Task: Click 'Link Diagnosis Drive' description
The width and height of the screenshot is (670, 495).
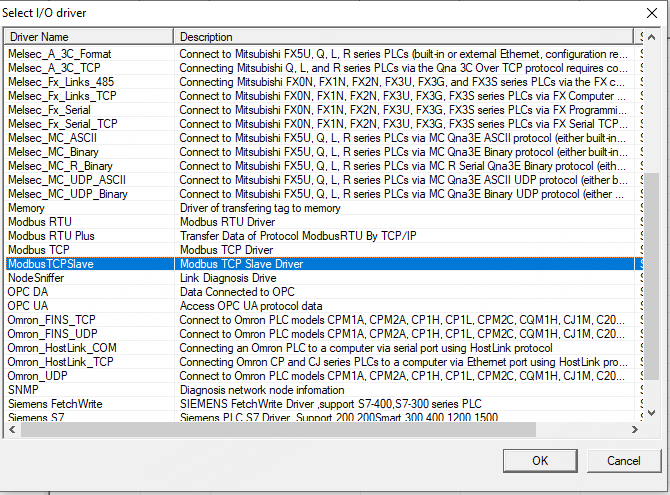Action: (x=228, y=278)
